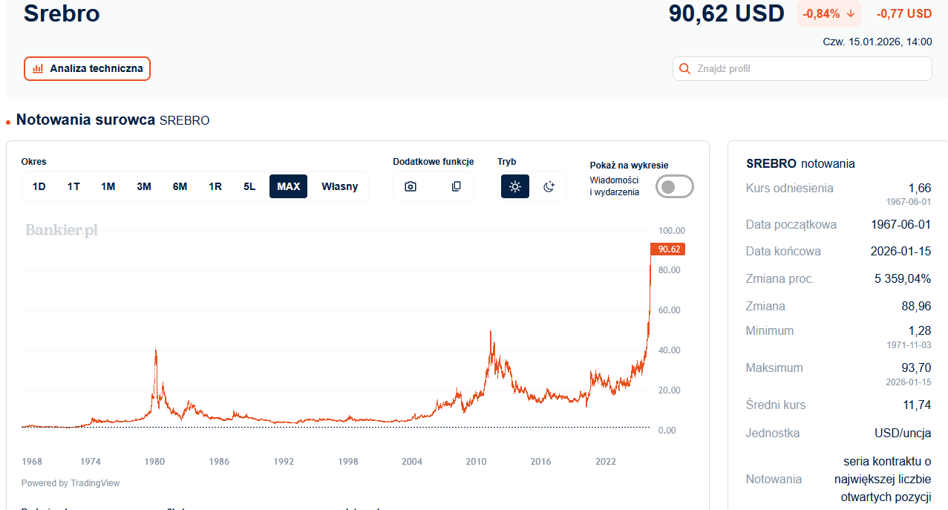Click the Maksimum value 93,70

click(x=917, y=367)
